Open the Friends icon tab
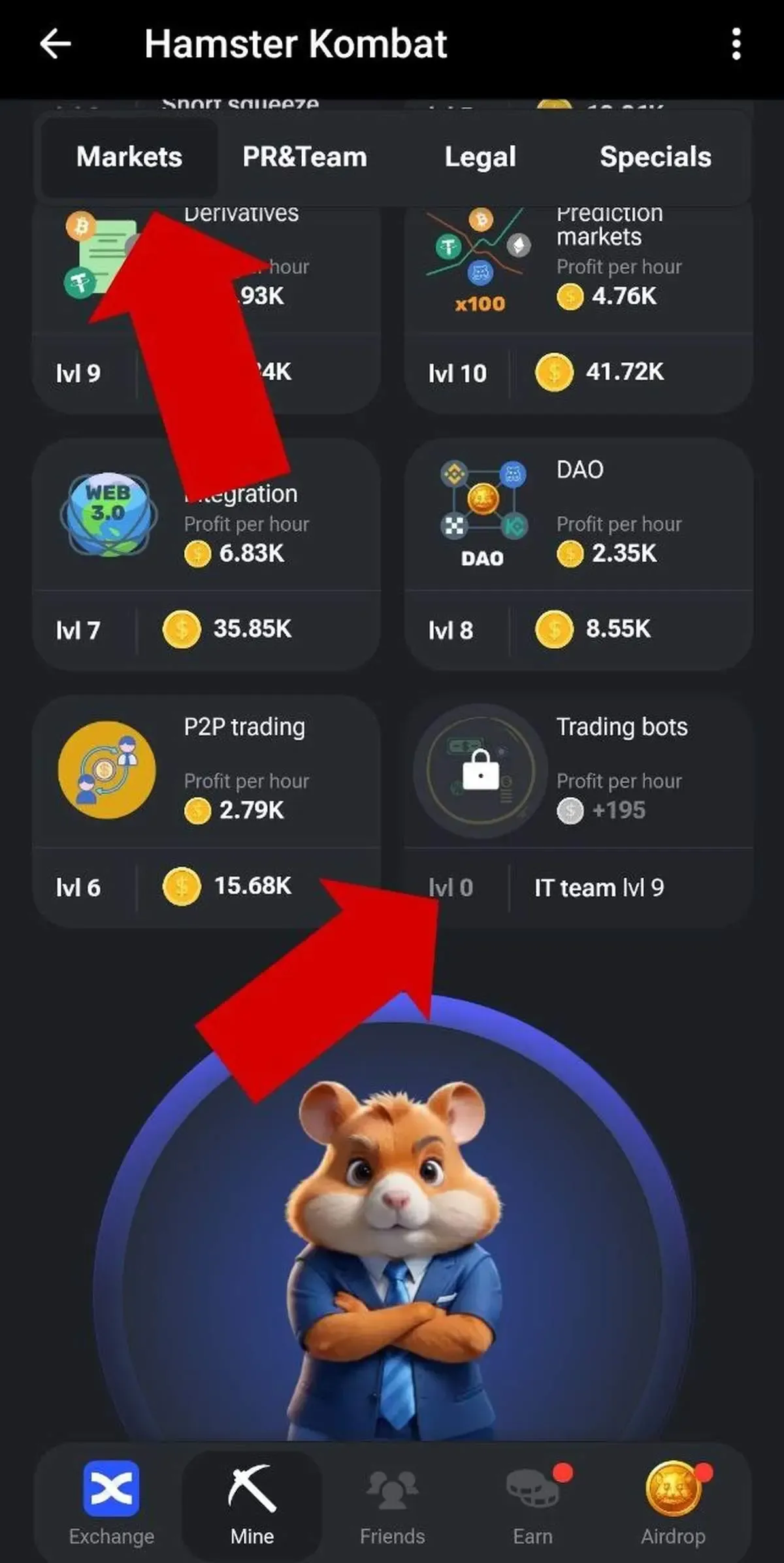The image size is (784, 1563). (392, 1489)
